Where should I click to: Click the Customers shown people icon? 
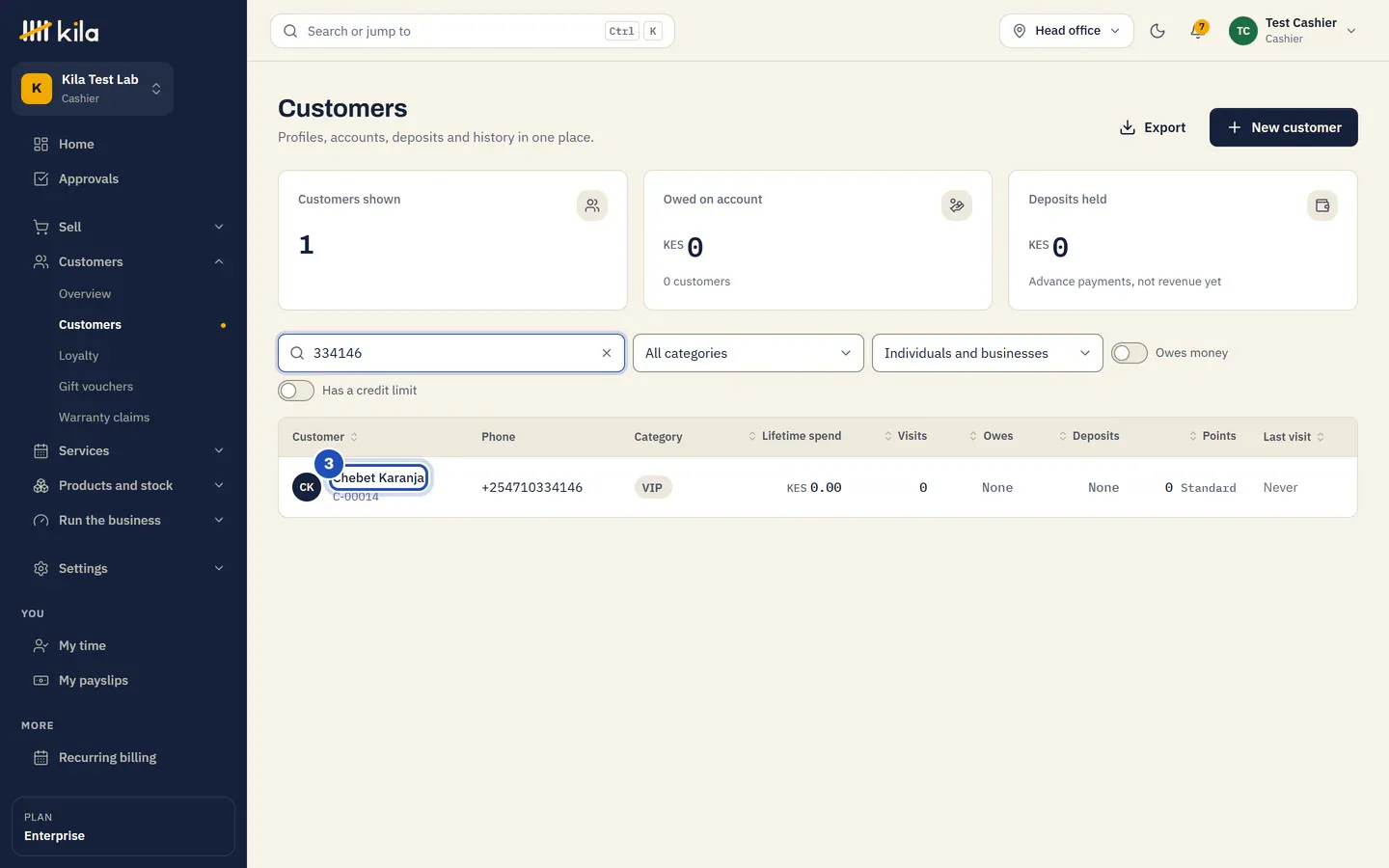(x=592, y=205)
